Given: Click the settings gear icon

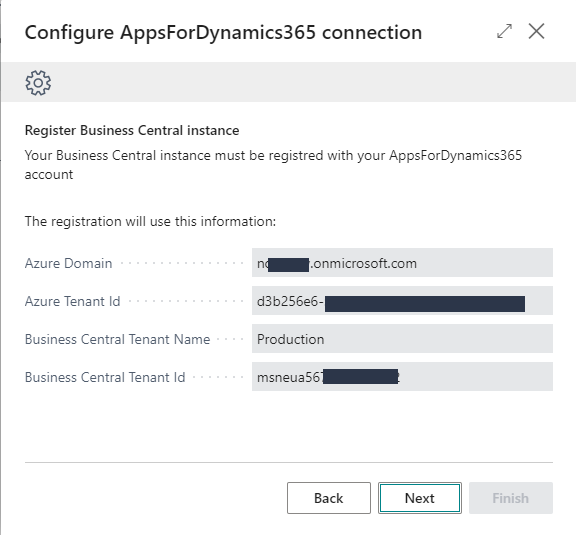Looking at the screenshot, I should (x=38, y=83).
